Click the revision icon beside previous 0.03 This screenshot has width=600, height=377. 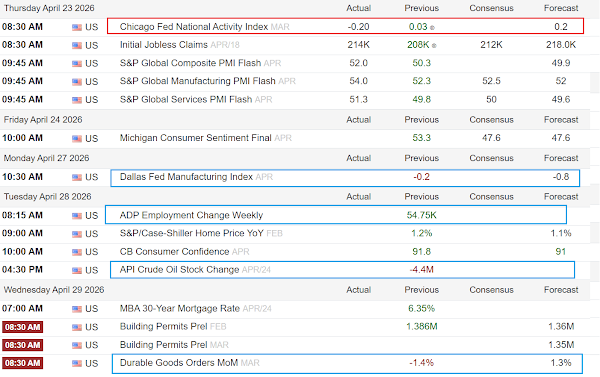click(432, 28)
